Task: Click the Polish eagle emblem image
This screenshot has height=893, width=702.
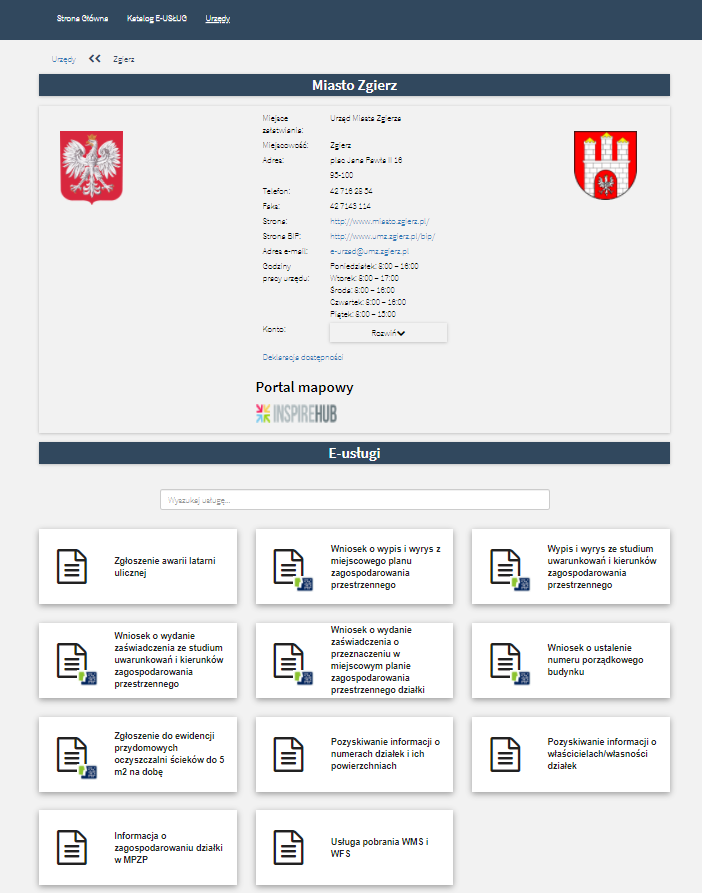Action: [x=92, y=167]
